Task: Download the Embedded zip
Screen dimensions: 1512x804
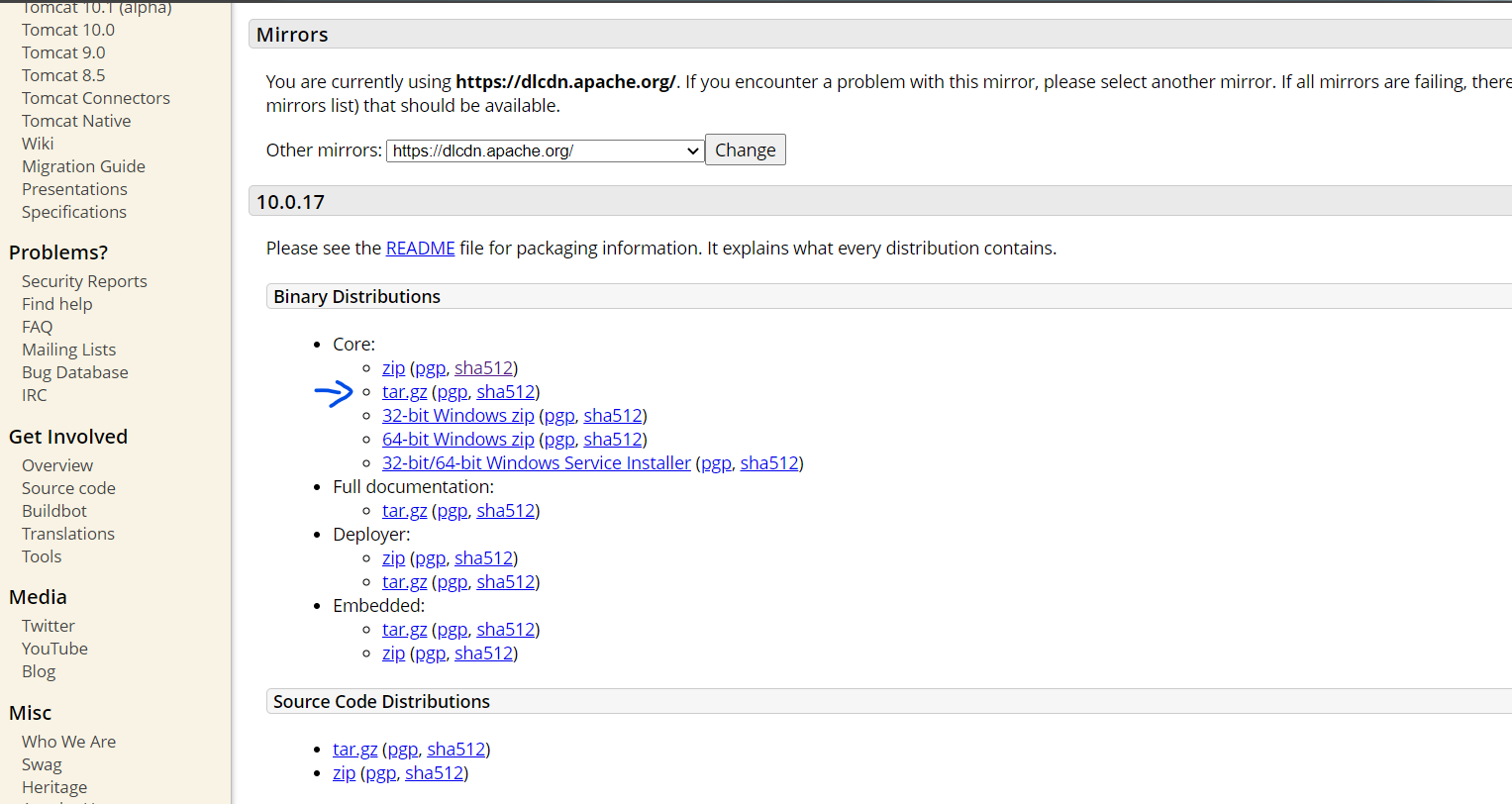Action: [x=394, y=653]
